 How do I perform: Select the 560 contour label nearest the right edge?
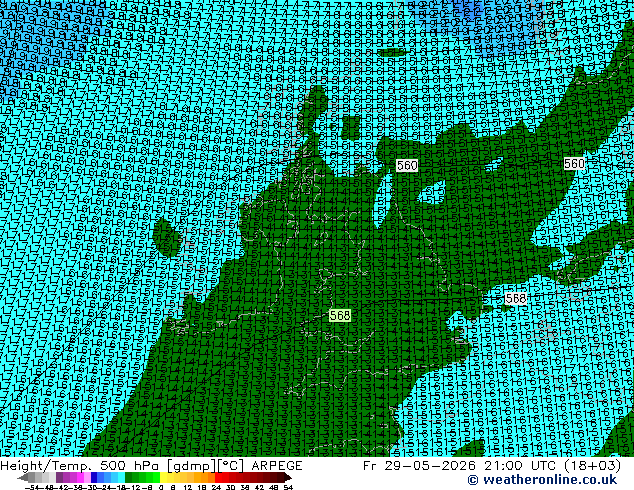tap(574, 163)
